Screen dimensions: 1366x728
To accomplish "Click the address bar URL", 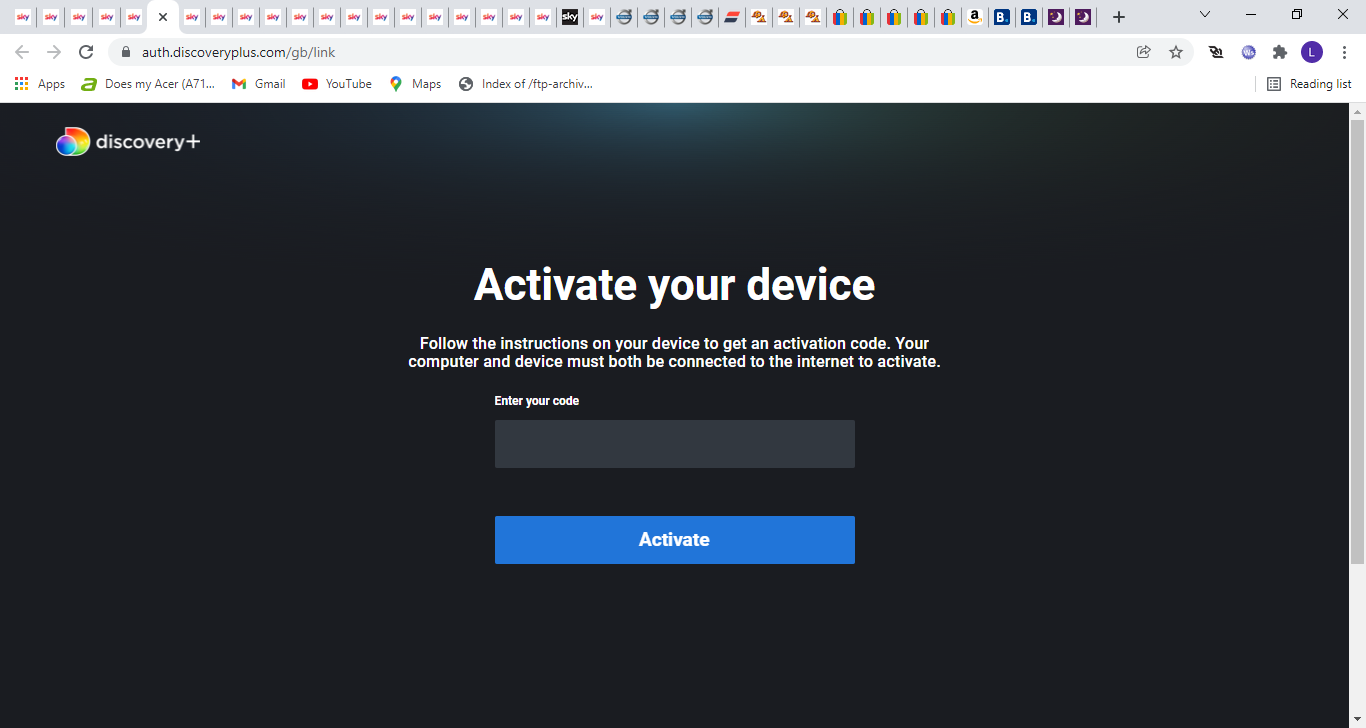I will click(238, 52).
